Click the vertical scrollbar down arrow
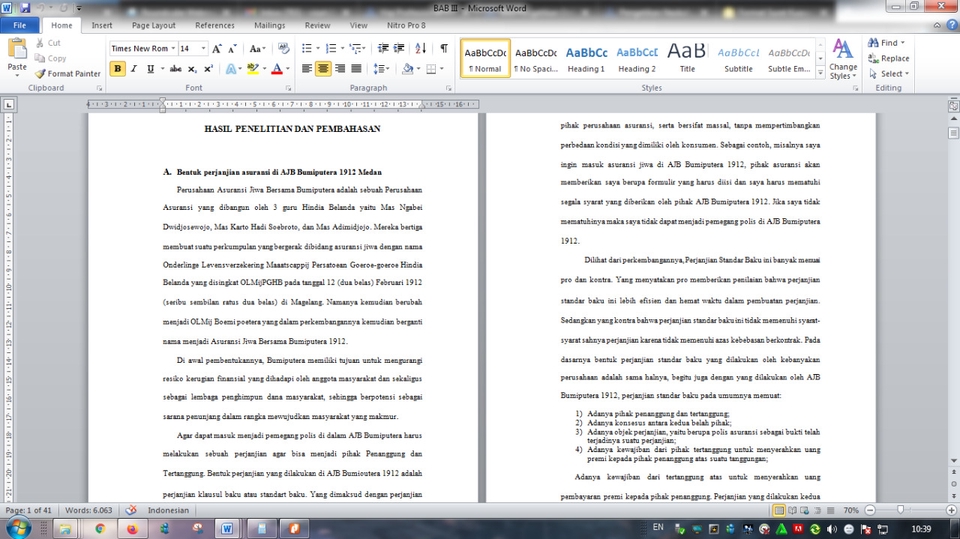This screenshot has height=539, width=960. 953,461
